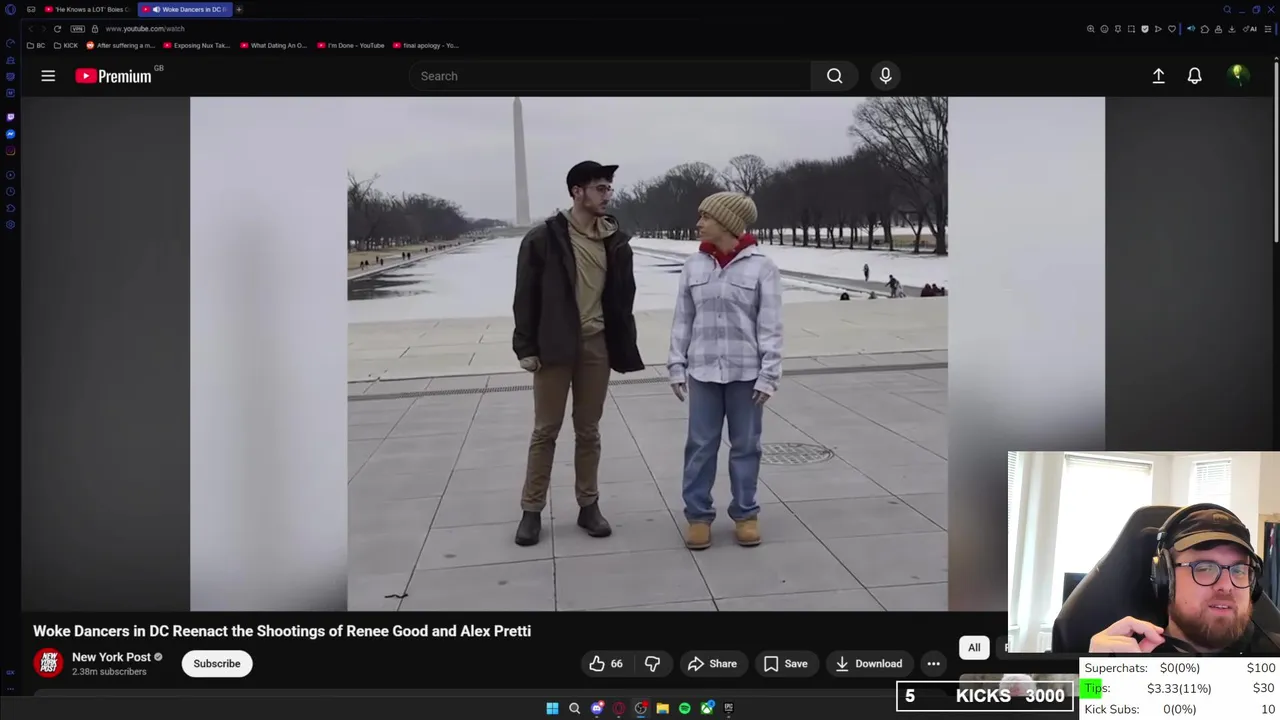Open the 'What Dating An O...' bookmark
The height and width of the screenshot is (720, 1280).
click(x=273, y=45)
